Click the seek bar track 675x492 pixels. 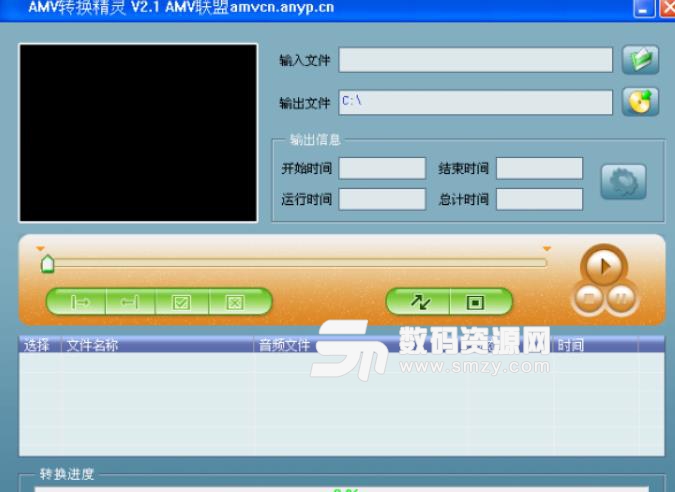tap(297, 263)
